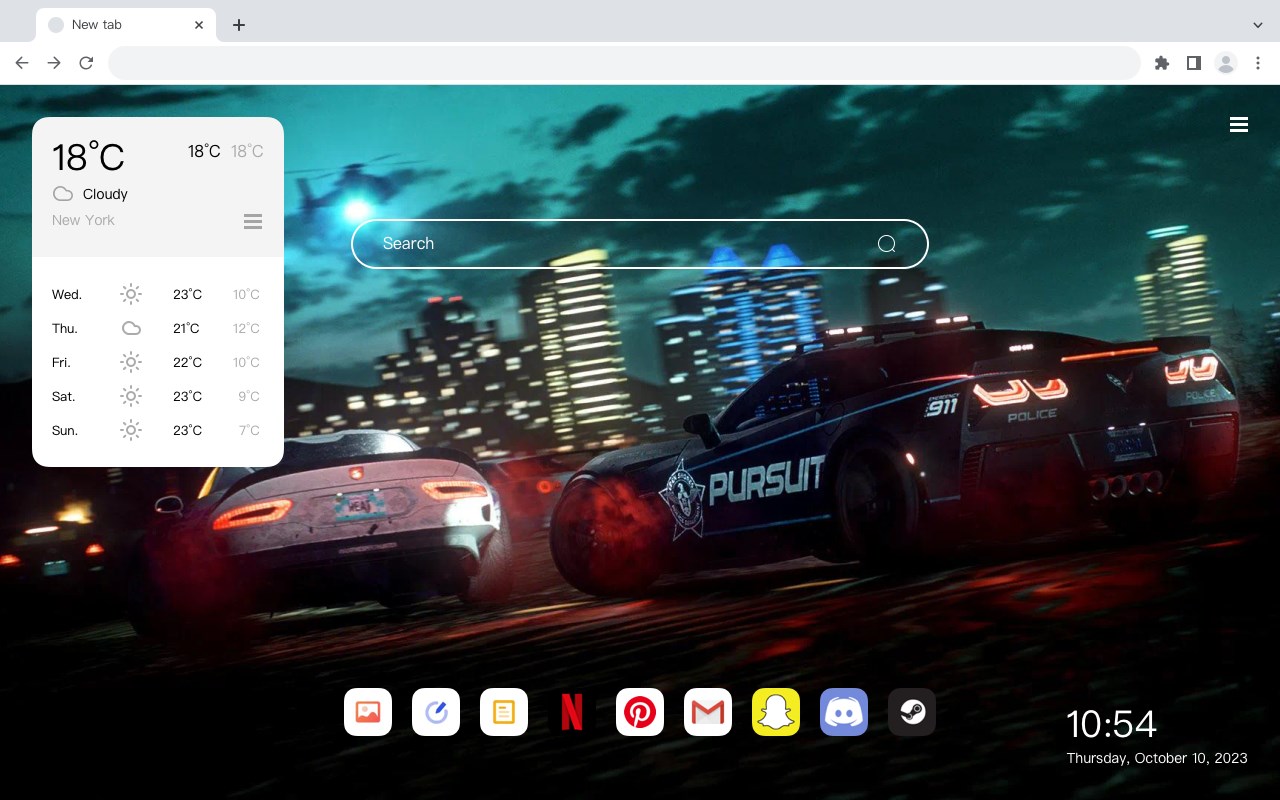This screenshot has height=800, width=1280.
Task: Launch the Discord shortcut
Action: [x=844, y=712]
